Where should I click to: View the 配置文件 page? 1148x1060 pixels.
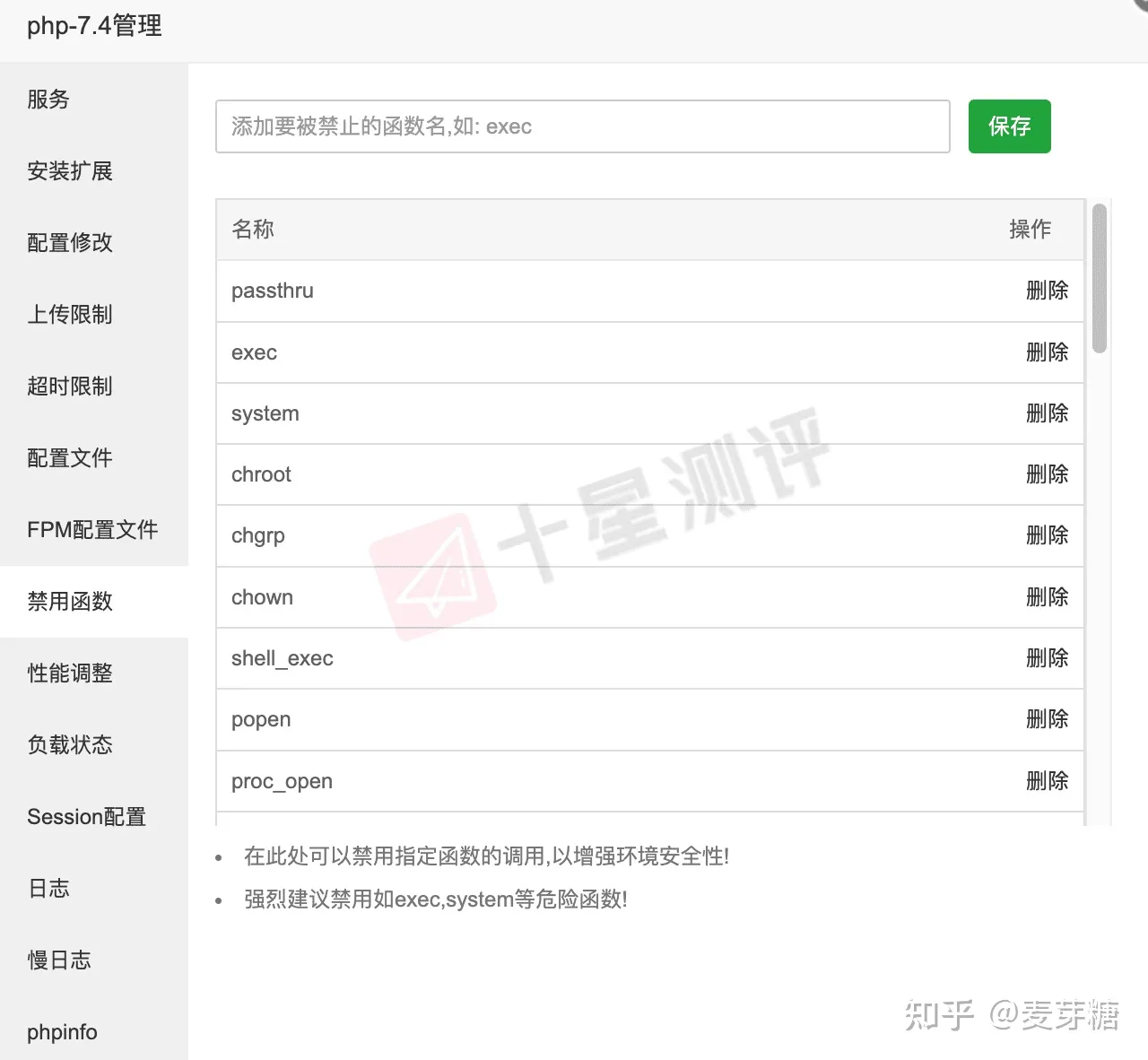point(69,458)
